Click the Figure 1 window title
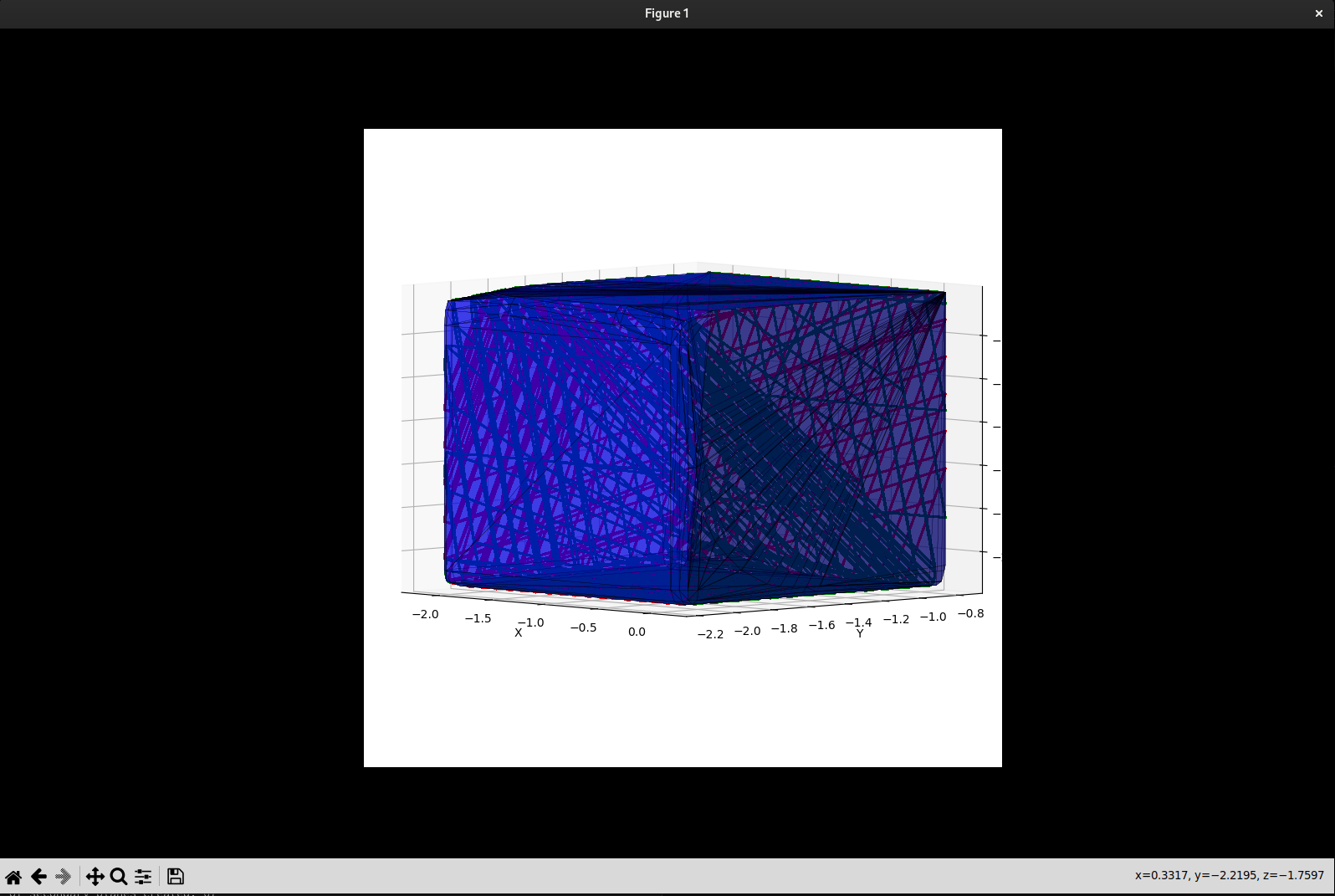The image size is (1335, 896). point(667,13)
